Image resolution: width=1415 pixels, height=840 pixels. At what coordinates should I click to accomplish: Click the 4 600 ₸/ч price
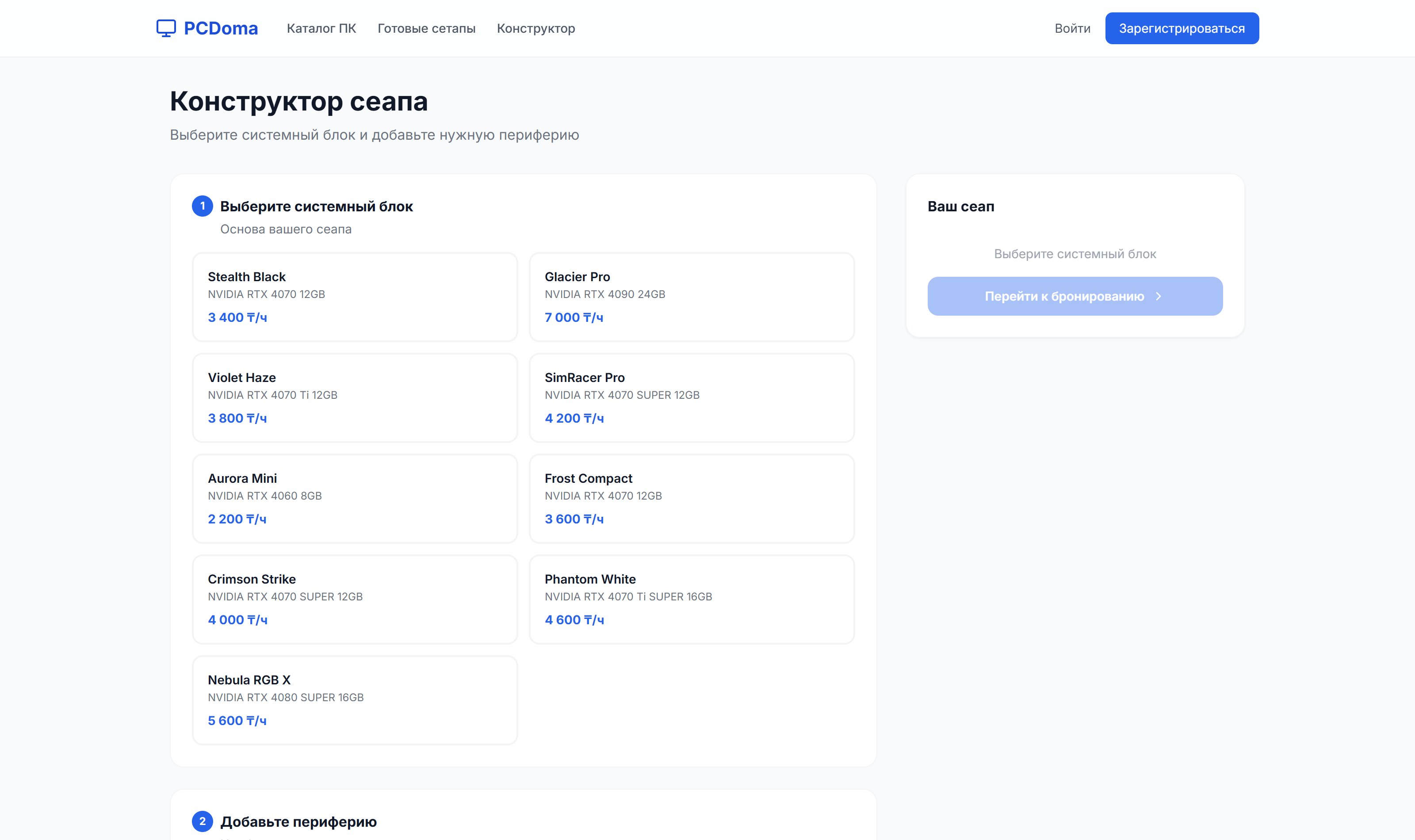coord(574,620)
